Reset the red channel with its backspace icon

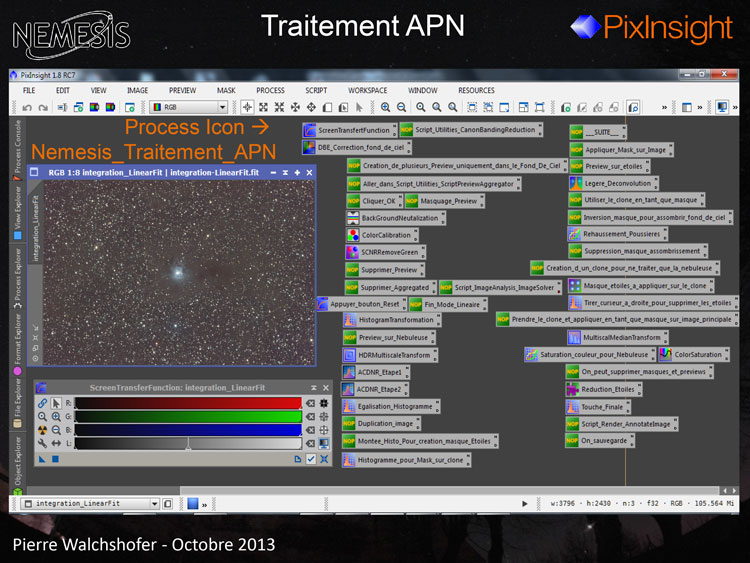click(x=310, y=403)
